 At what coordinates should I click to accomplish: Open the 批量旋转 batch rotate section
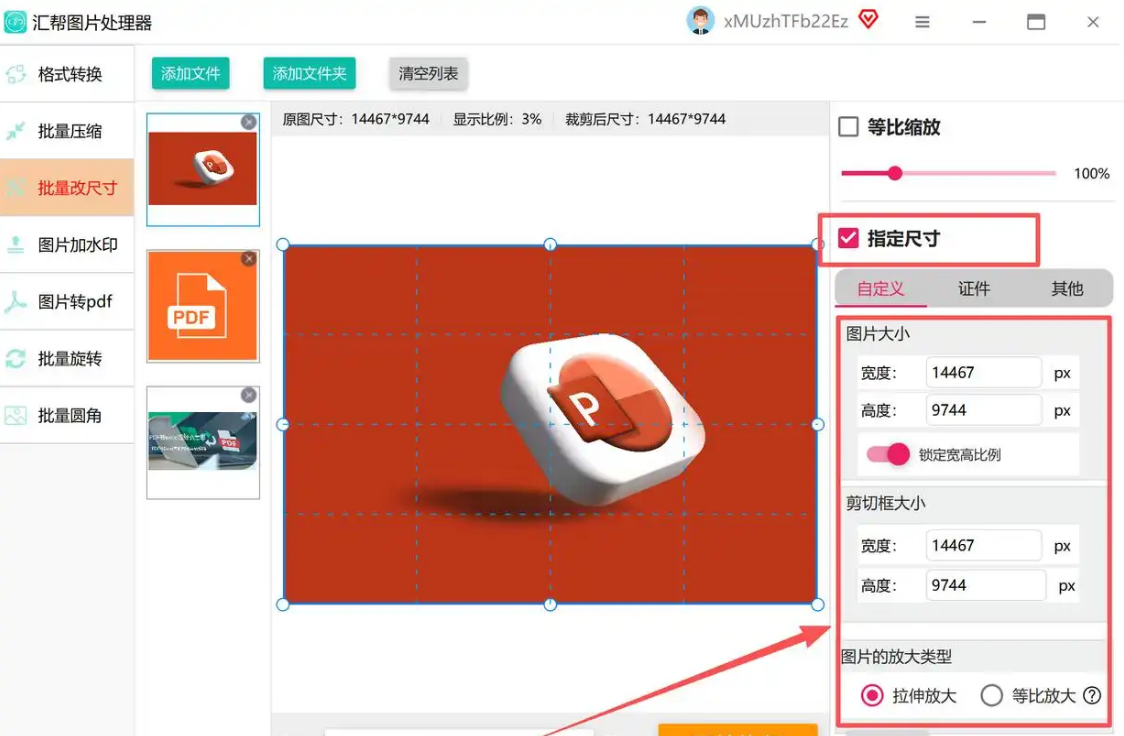coord(67,358)
